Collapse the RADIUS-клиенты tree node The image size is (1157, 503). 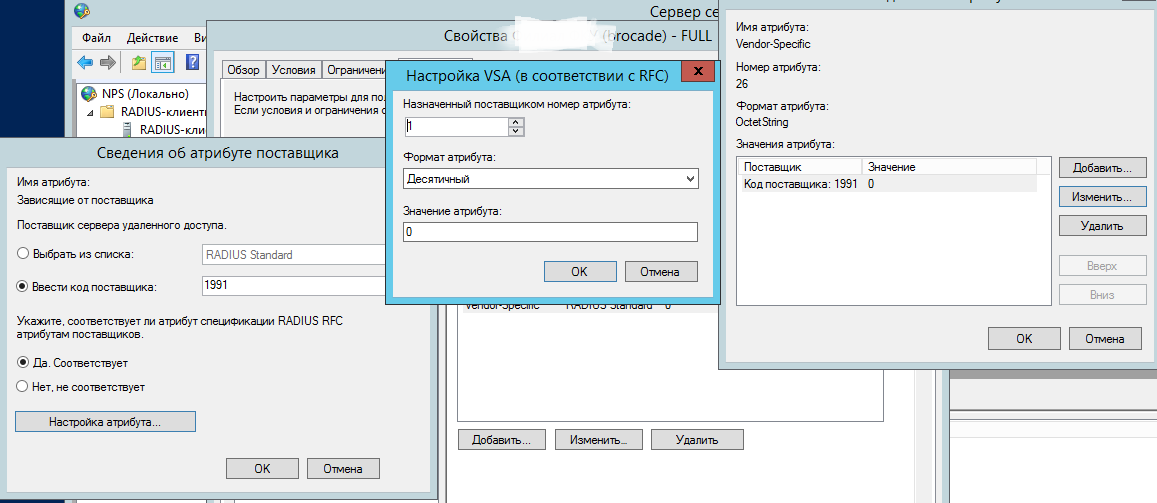pos(89,112)
